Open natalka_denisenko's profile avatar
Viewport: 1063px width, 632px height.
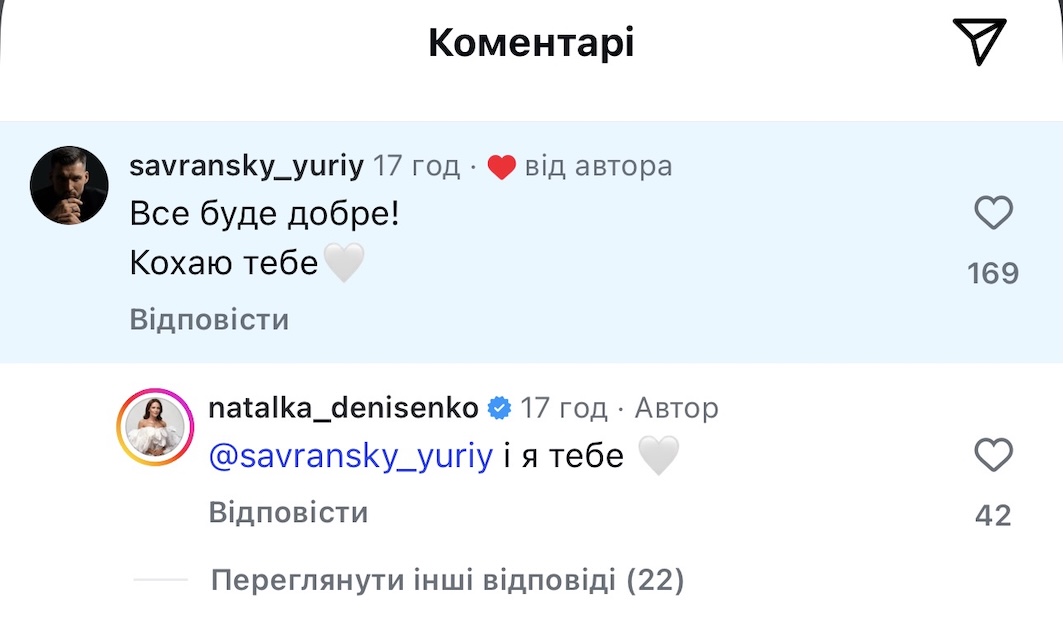pos(155,427)
